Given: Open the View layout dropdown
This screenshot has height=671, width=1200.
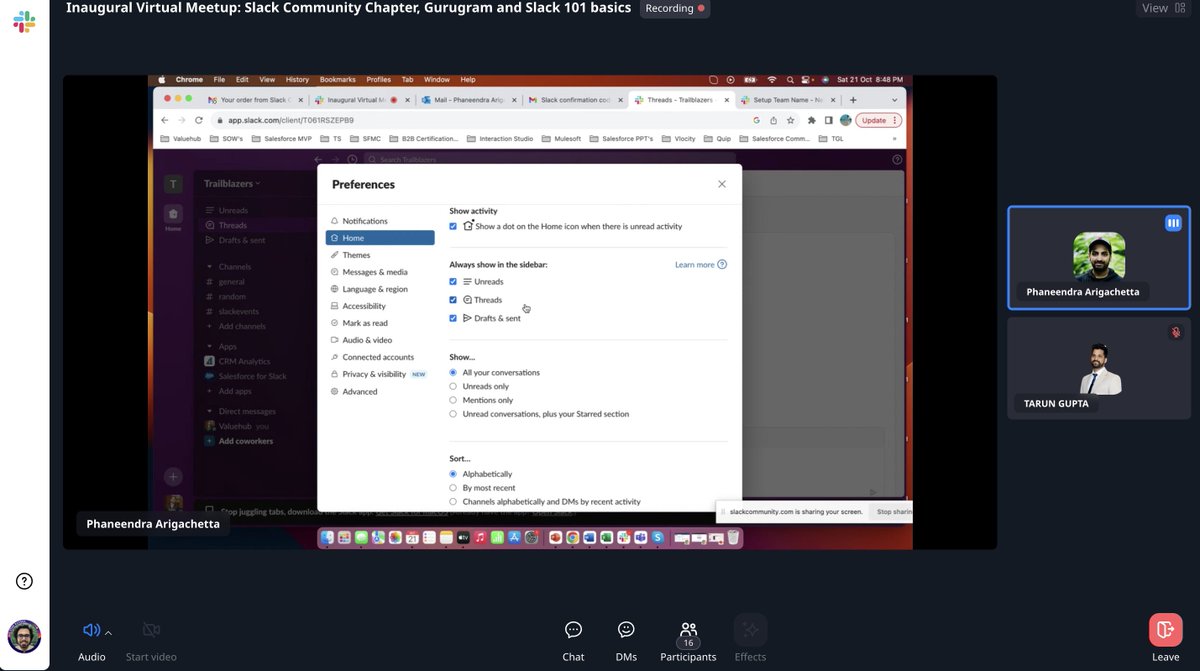Looking at the screenshot, I should (x=1163, y=7).
